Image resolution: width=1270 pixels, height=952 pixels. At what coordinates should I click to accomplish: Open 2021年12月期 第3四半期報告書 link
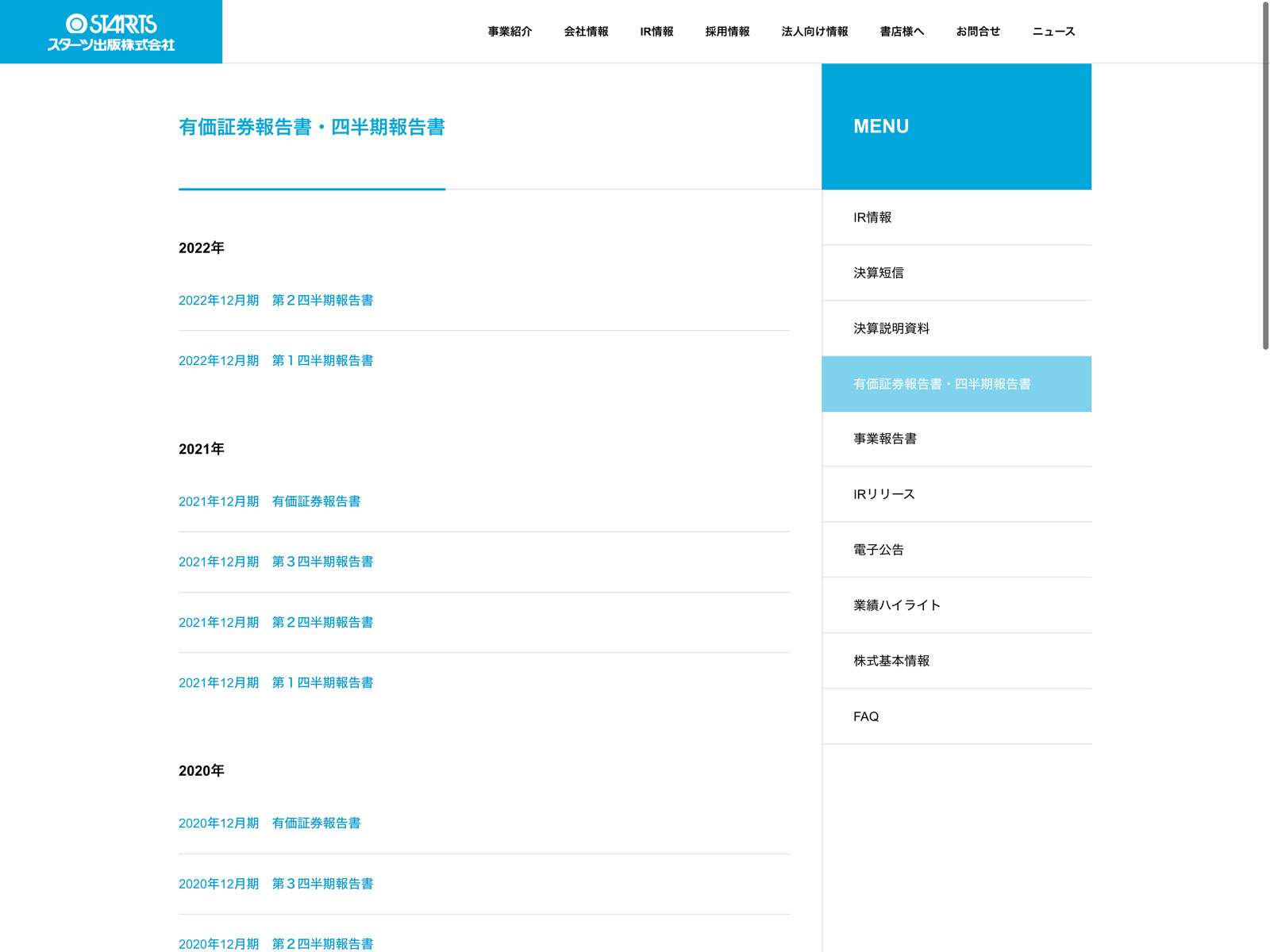(275, 562)
